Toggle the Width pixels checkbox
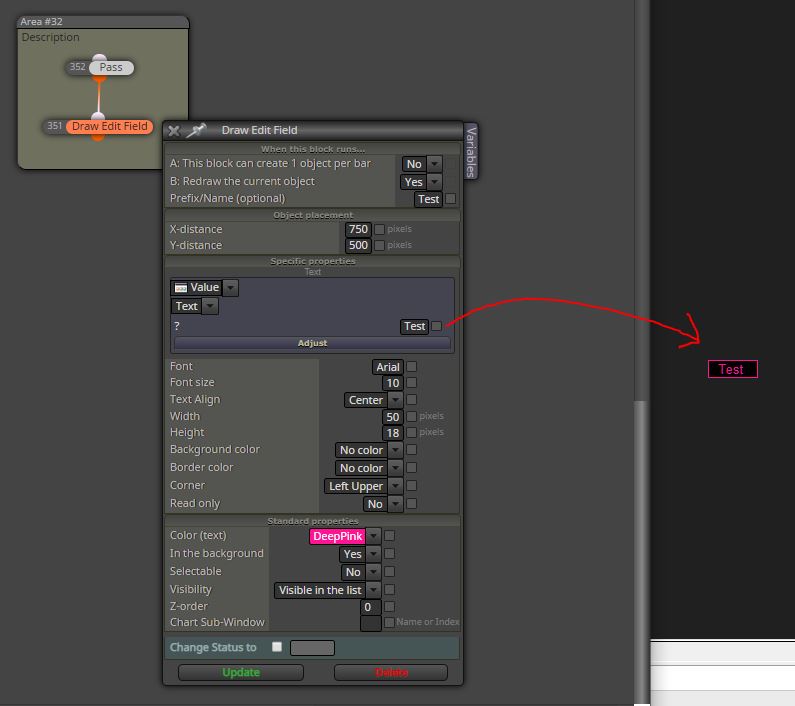Screen dimensions: 795x706 coord(412,416)
